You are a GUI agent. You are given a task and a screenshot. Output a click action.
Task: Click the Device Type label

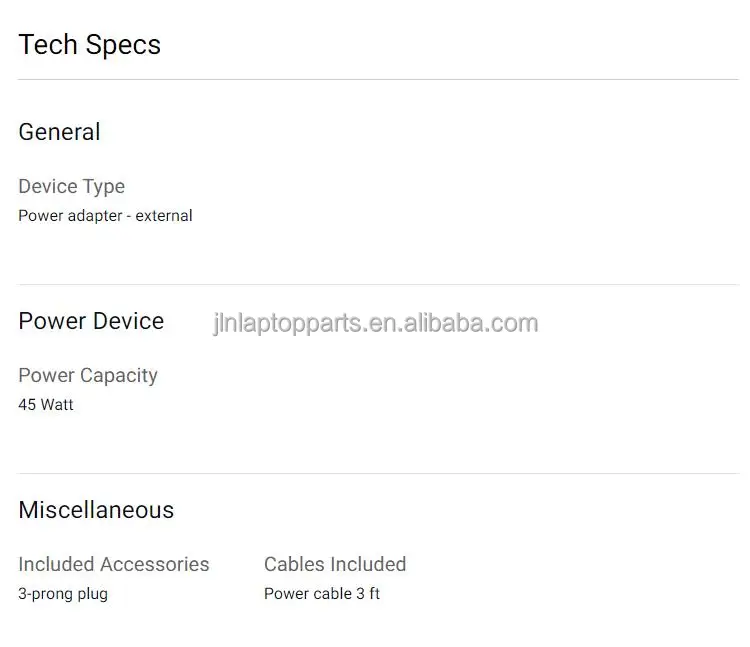coord(71,186)
